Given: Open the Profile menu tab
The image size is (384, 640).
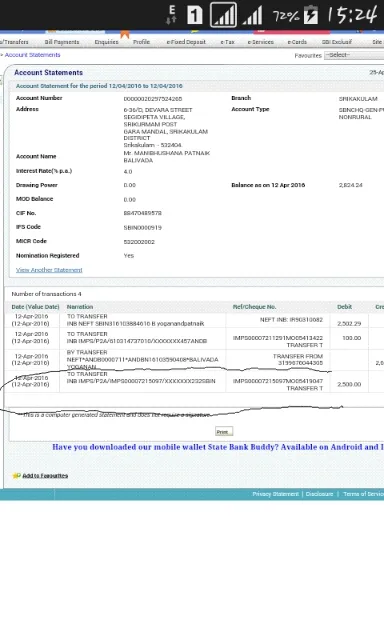Looking at the screenshot, I should tap(141, 42).
